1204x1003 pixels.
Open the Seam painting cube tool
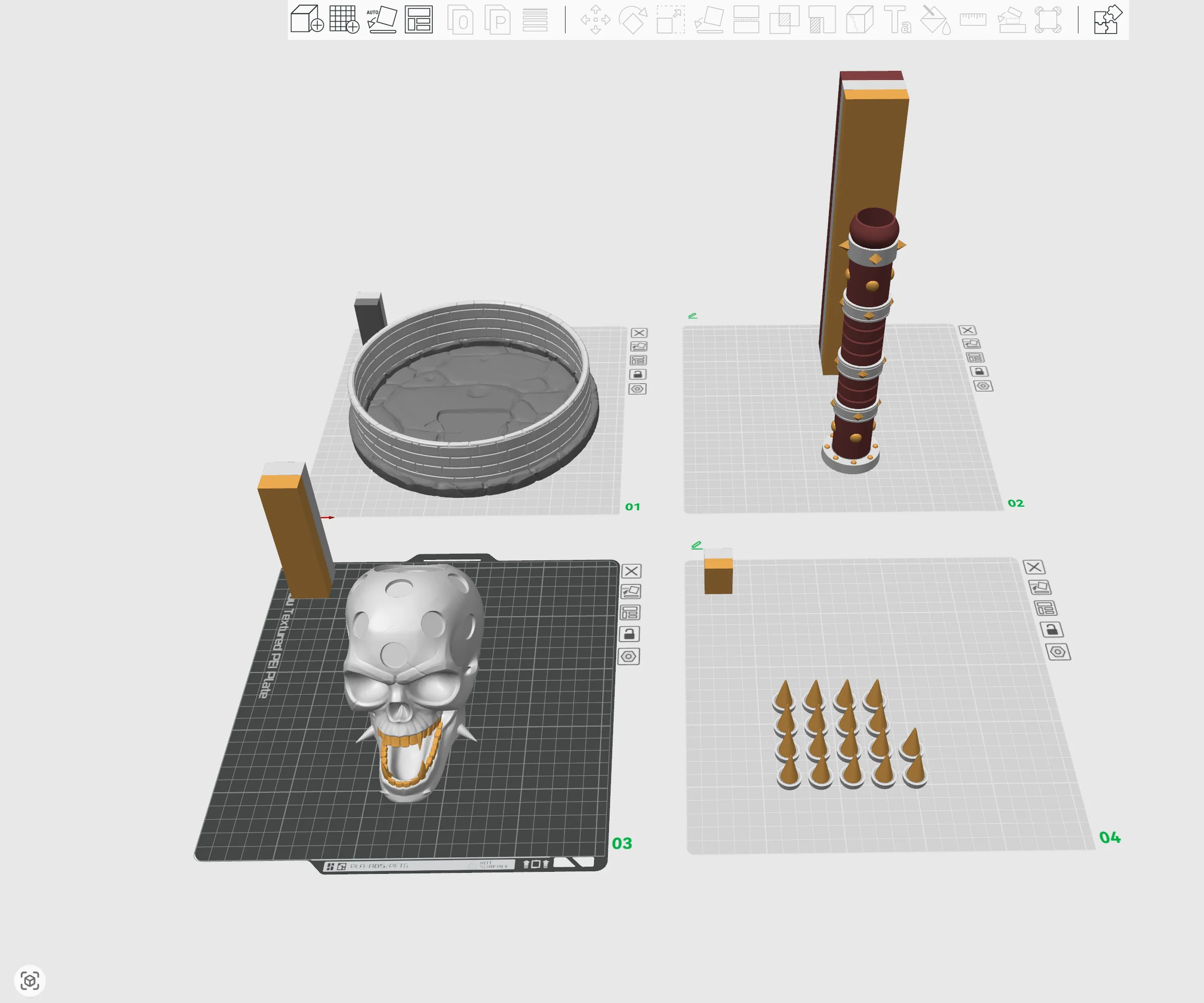[859, 20]
